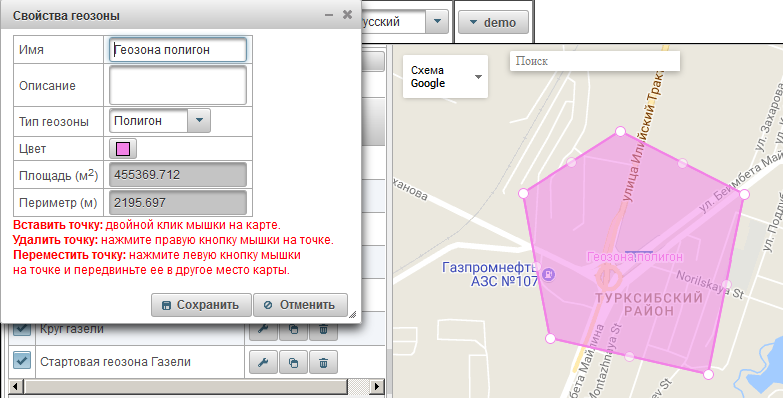Viewport: 783px width, 398px height.
Task: Click the Поиск map search field
Action: 595,61
